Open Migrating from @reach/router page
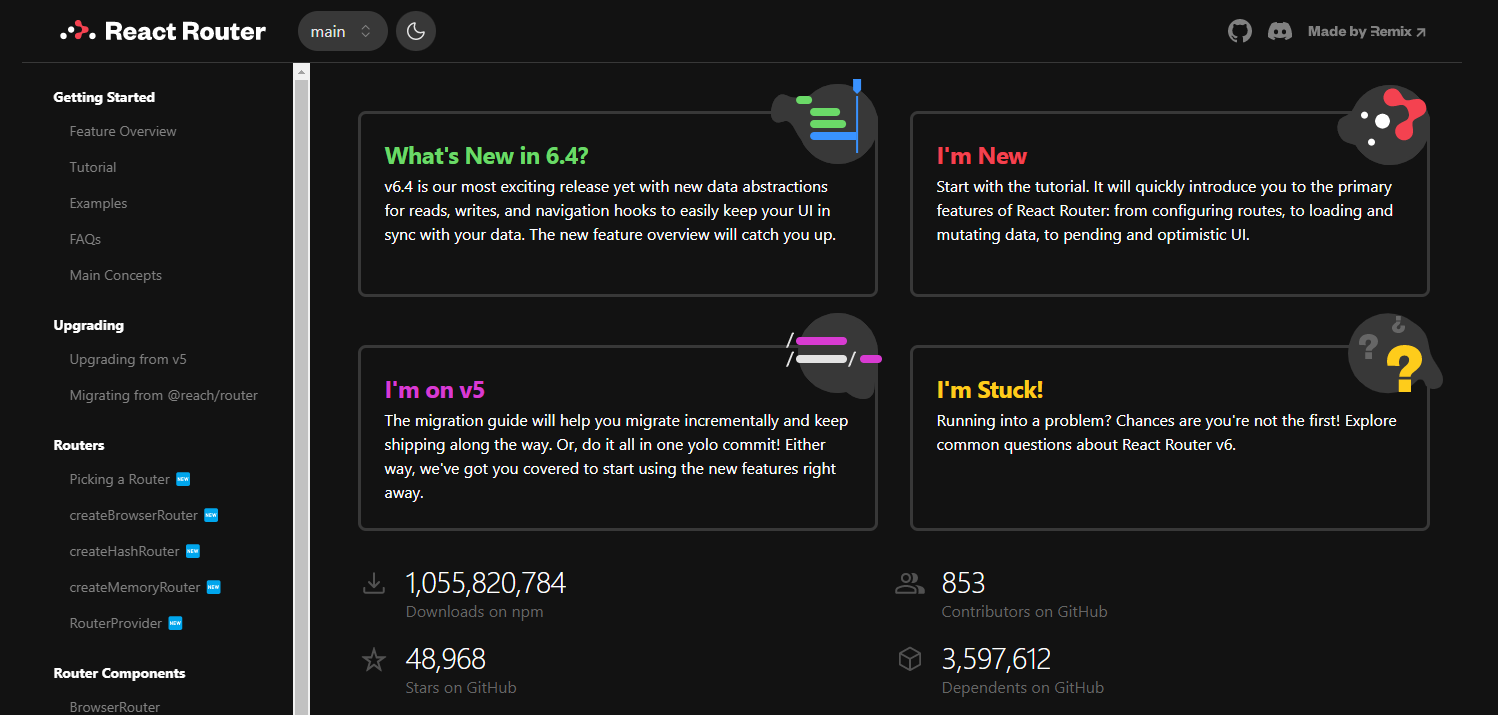 coord(163,395)
